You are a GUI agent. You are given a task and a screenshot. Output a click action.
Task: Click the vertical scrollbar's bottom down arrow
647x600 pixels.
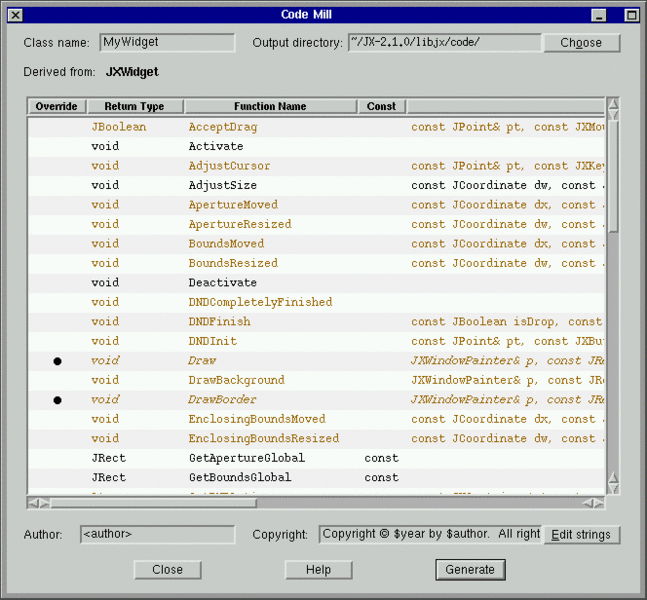click(614, 489)
